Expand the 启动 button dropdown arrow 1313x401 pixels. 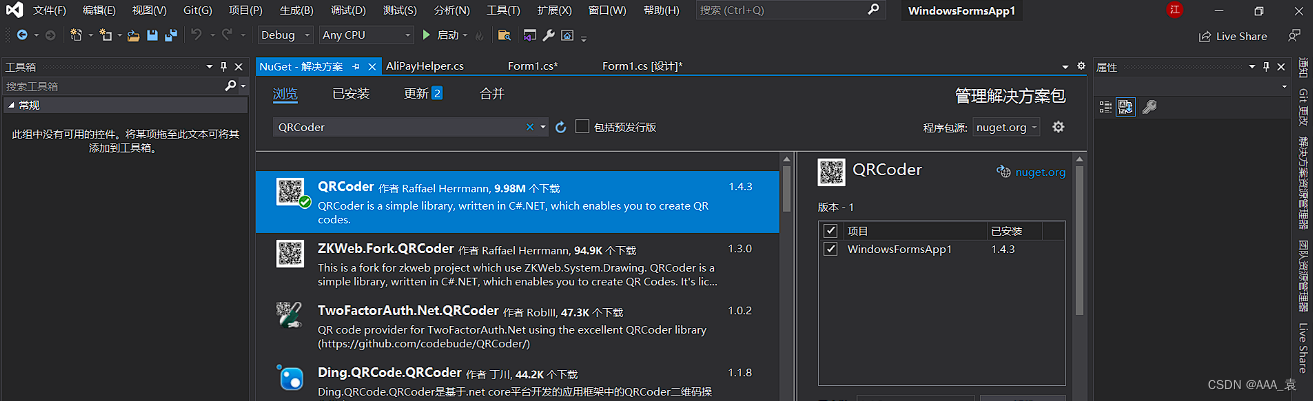[x=466, y=35]
